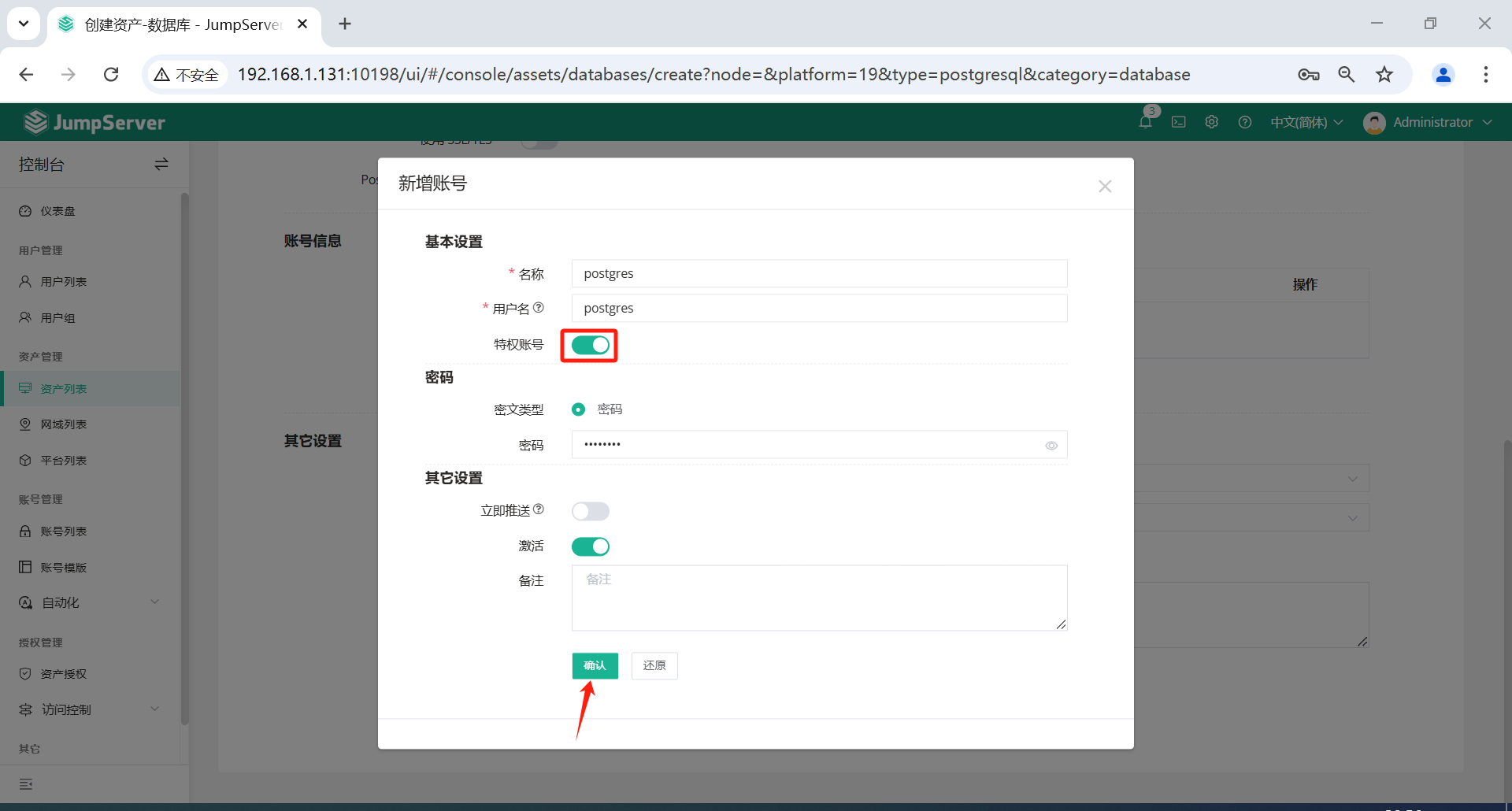
Task: Close the 新增账号 dialog
Action: (1105, 187)
